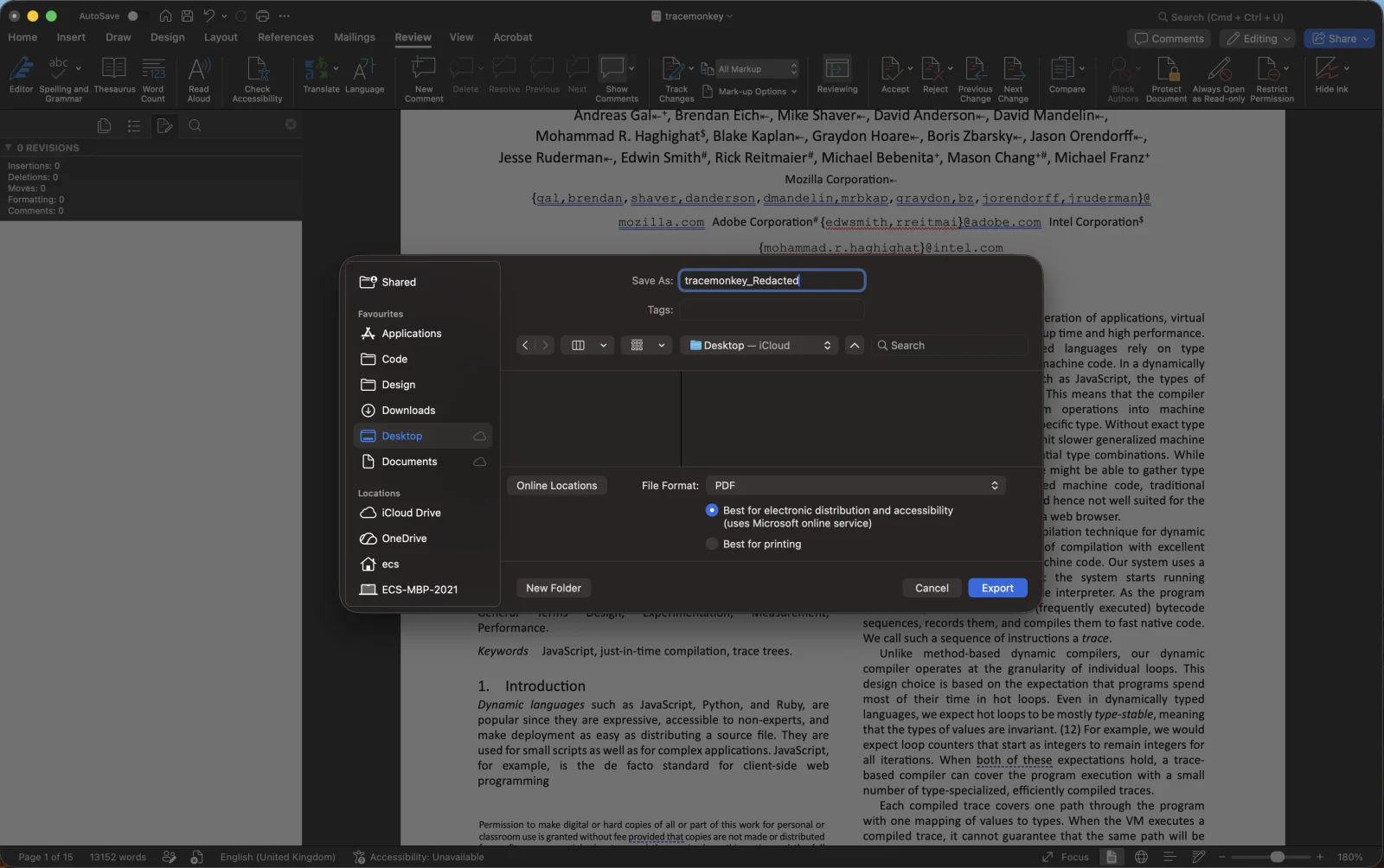Cancel the save dialog

(932, 588)
